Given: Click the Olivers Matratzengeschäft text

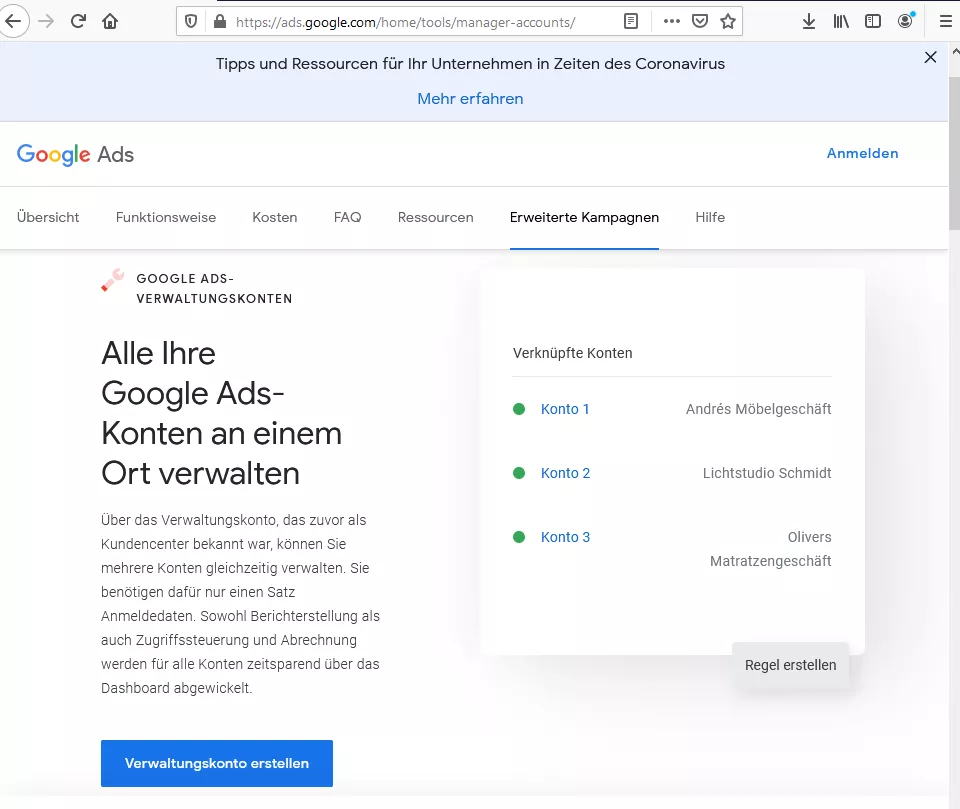Looking at the screenshot, I should [770, 549].
